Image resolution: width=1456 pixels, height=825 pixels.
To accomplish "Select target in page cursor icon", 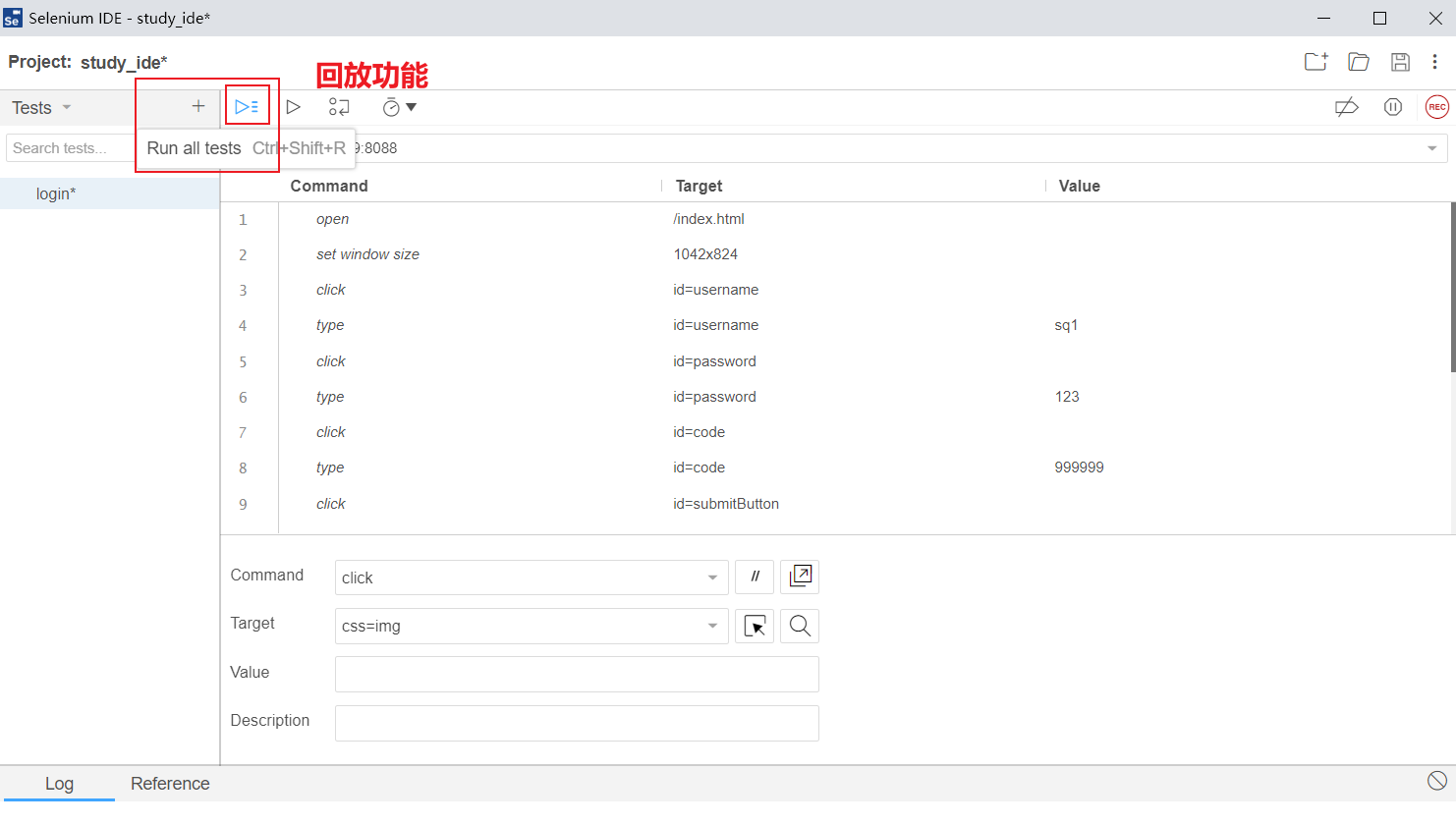I will (755, 626).
